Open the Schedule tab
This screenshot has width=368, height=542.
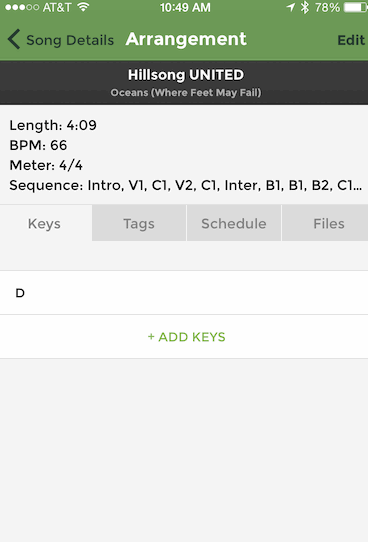point(234,223)
